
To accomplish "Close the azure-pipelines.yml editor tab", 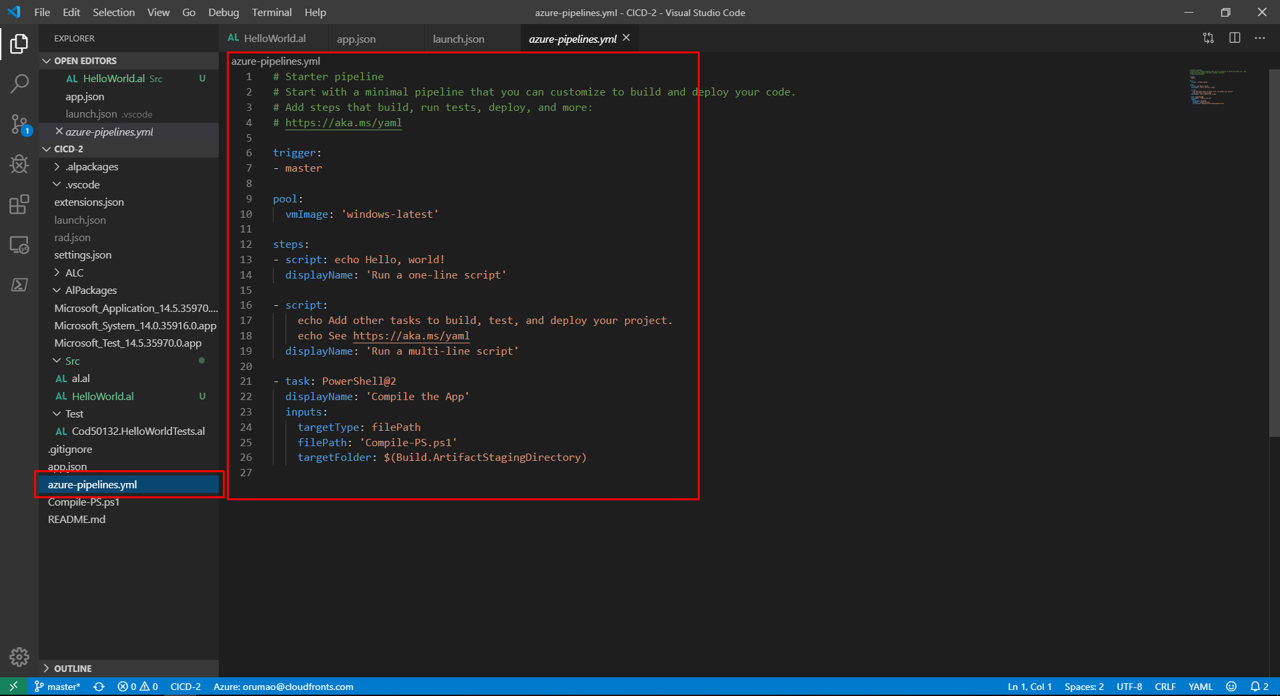I will click(x=626, y=38).
